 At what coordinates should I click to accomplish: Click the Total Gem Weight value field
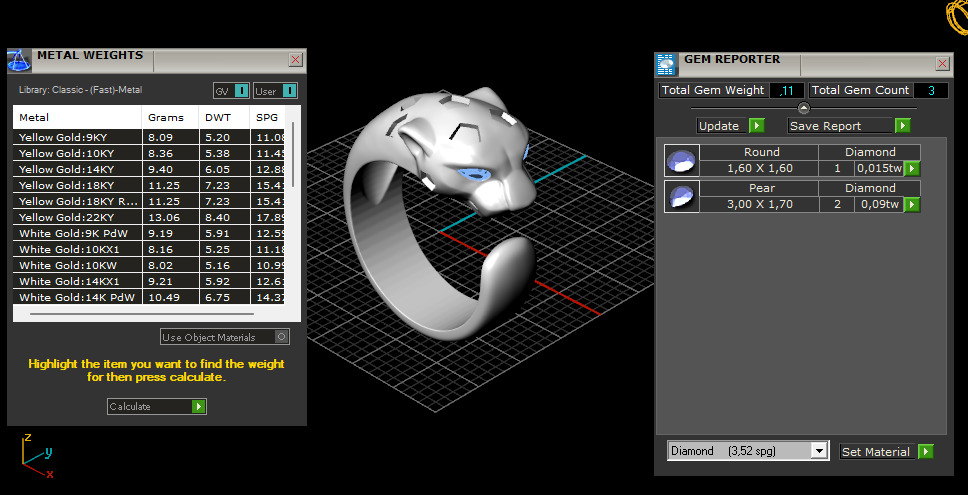click(x=786, y=91)
